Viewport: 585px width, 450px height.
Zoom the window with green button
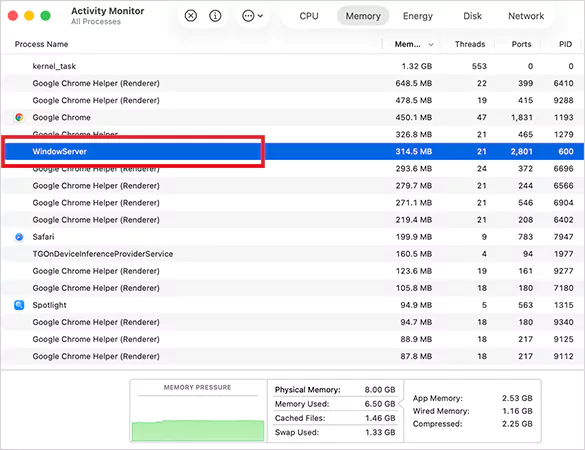[x=46, y=16]
